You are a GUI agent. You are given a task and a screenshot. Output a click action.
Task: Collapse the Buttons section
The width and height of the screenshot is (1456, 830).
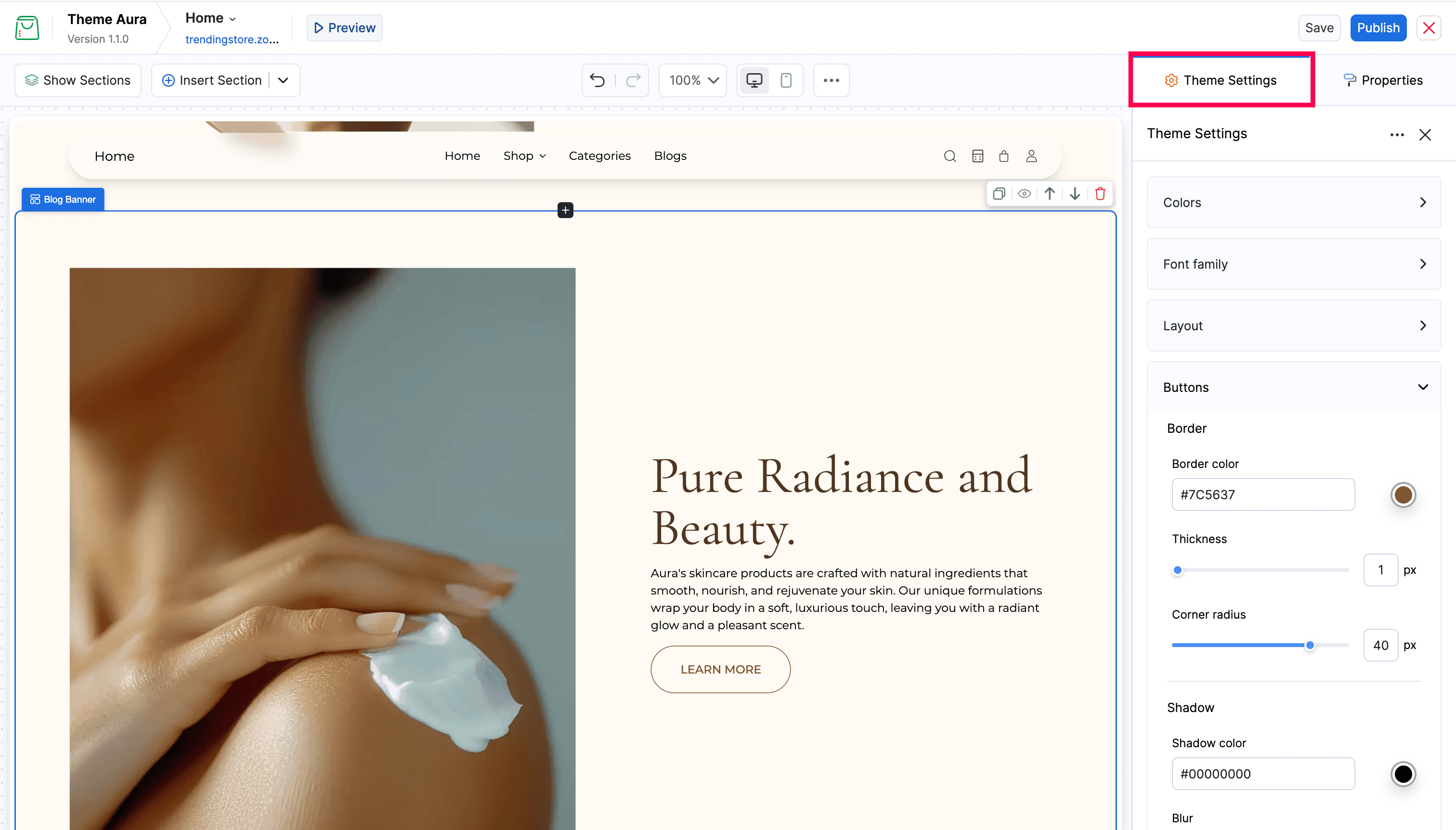coord(1294,387)
